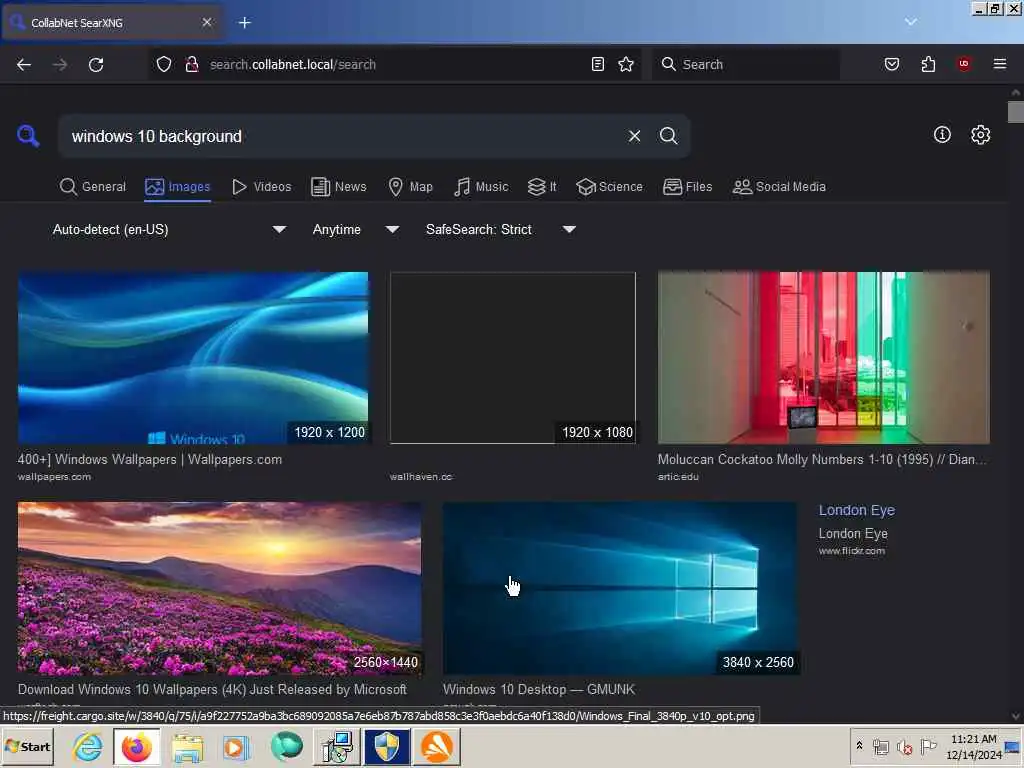Click the artic.edu source text

[678, 477]
